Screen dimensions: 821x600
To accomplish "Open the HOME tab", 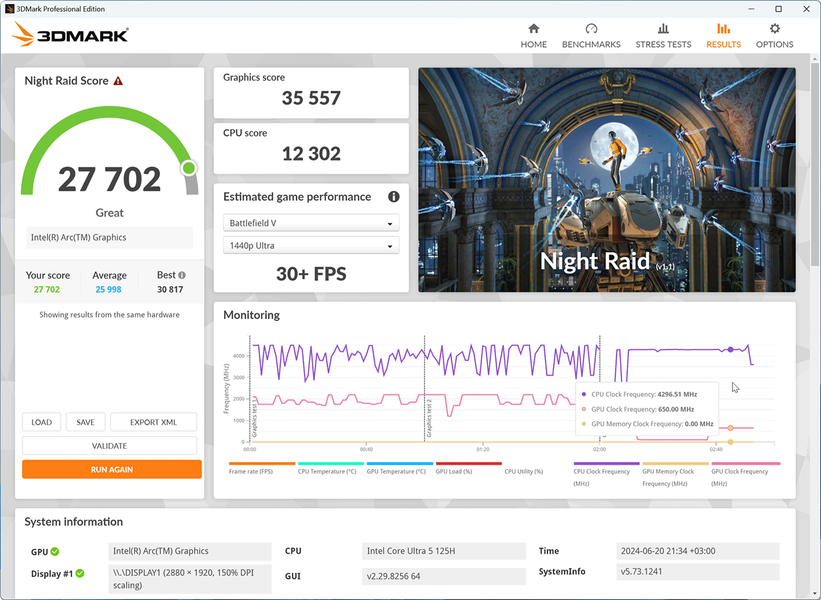I will (x=534, y=36).
